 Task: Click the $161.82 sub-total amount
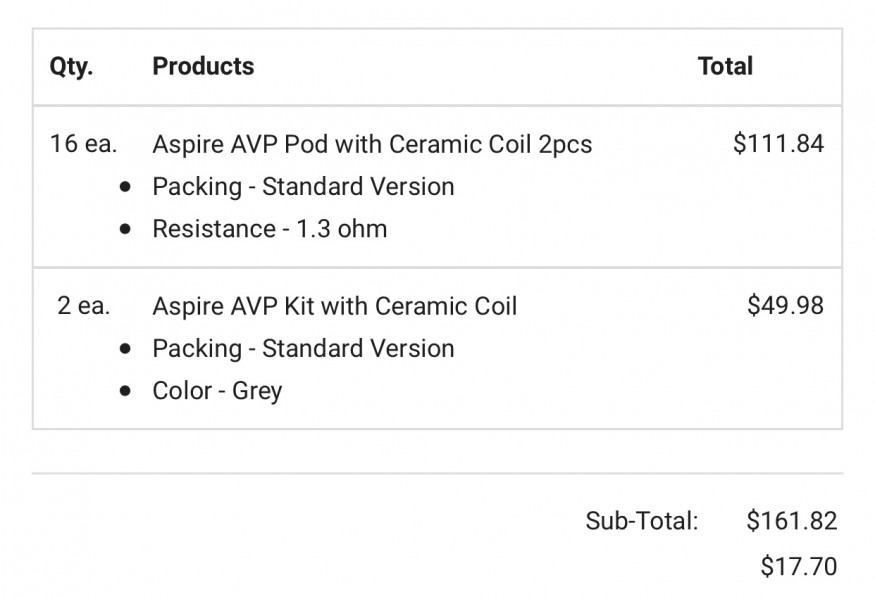click(792, 521)
